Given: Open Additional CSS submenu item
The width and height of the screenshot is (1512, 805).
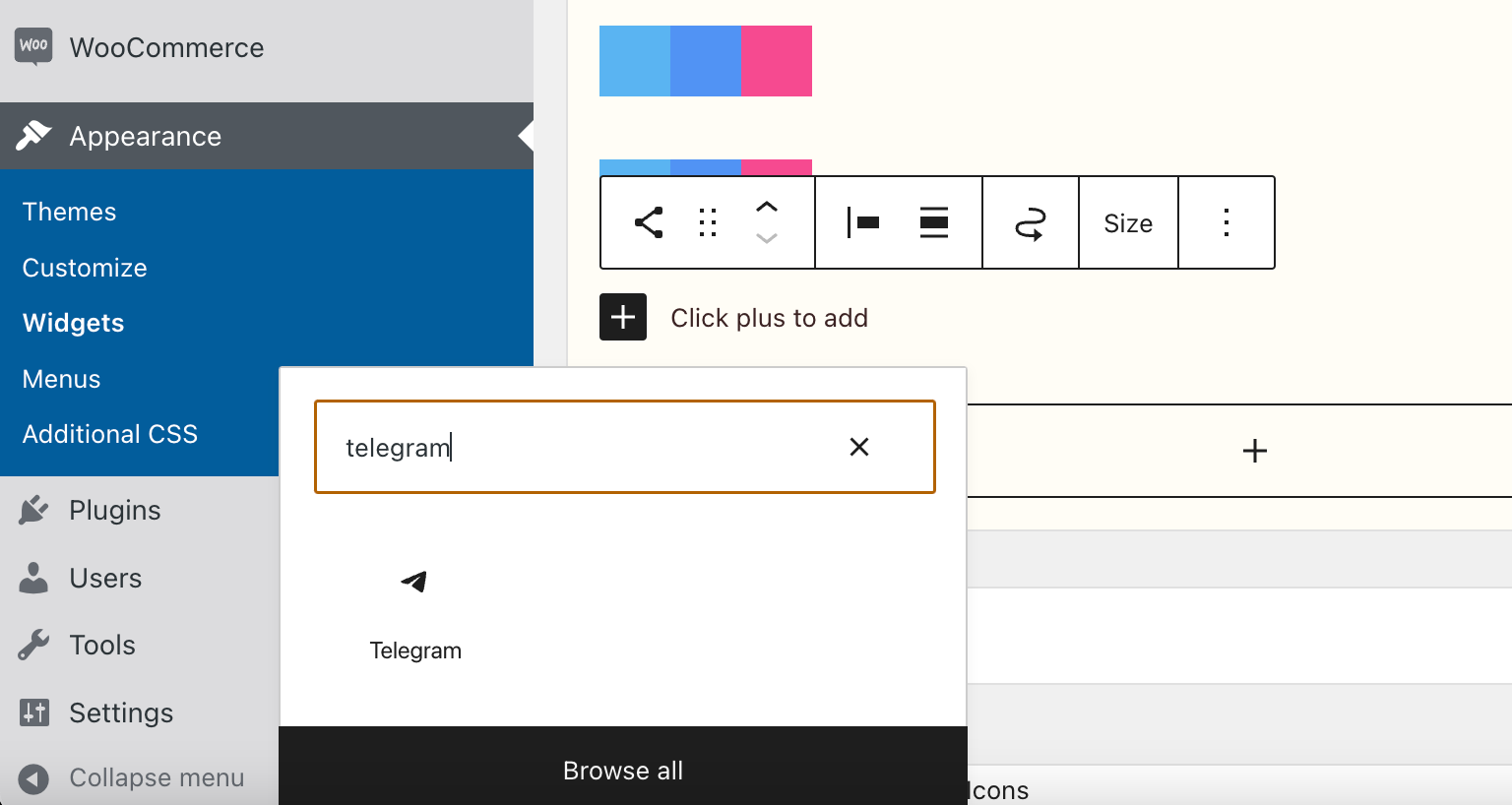Looking at the screenshot, I should (110, 434).
